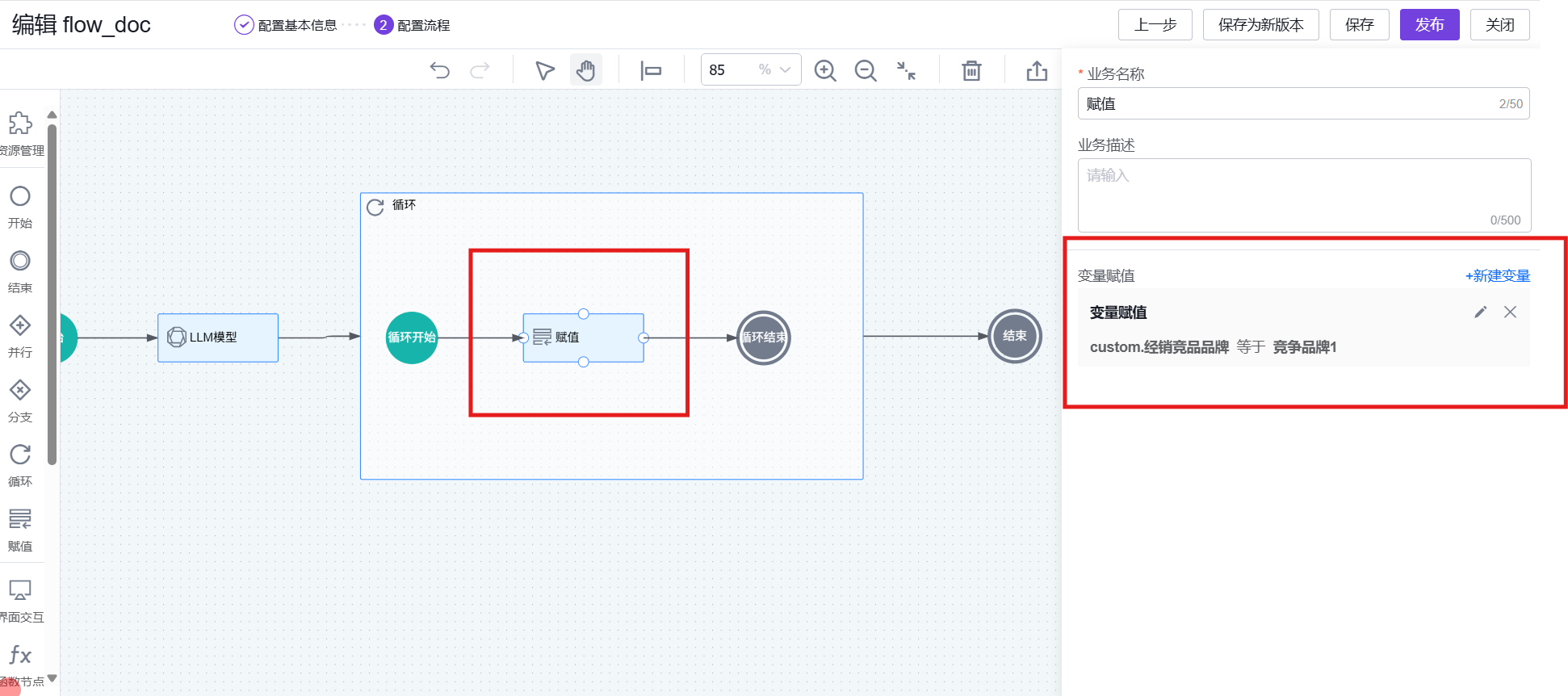Select the pointer selection tool
The height and width of the screenshot is (696, 1568).
pos(545,70)
